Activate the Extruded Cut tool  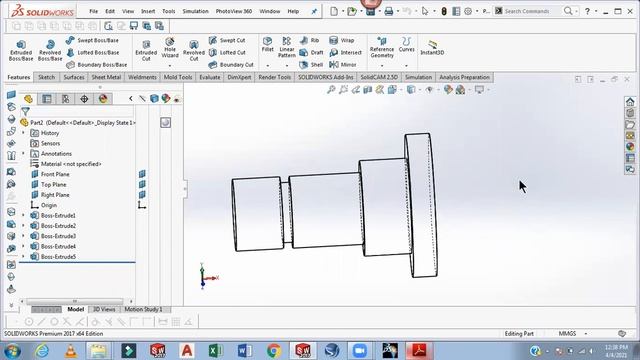(x=146, y=50)
